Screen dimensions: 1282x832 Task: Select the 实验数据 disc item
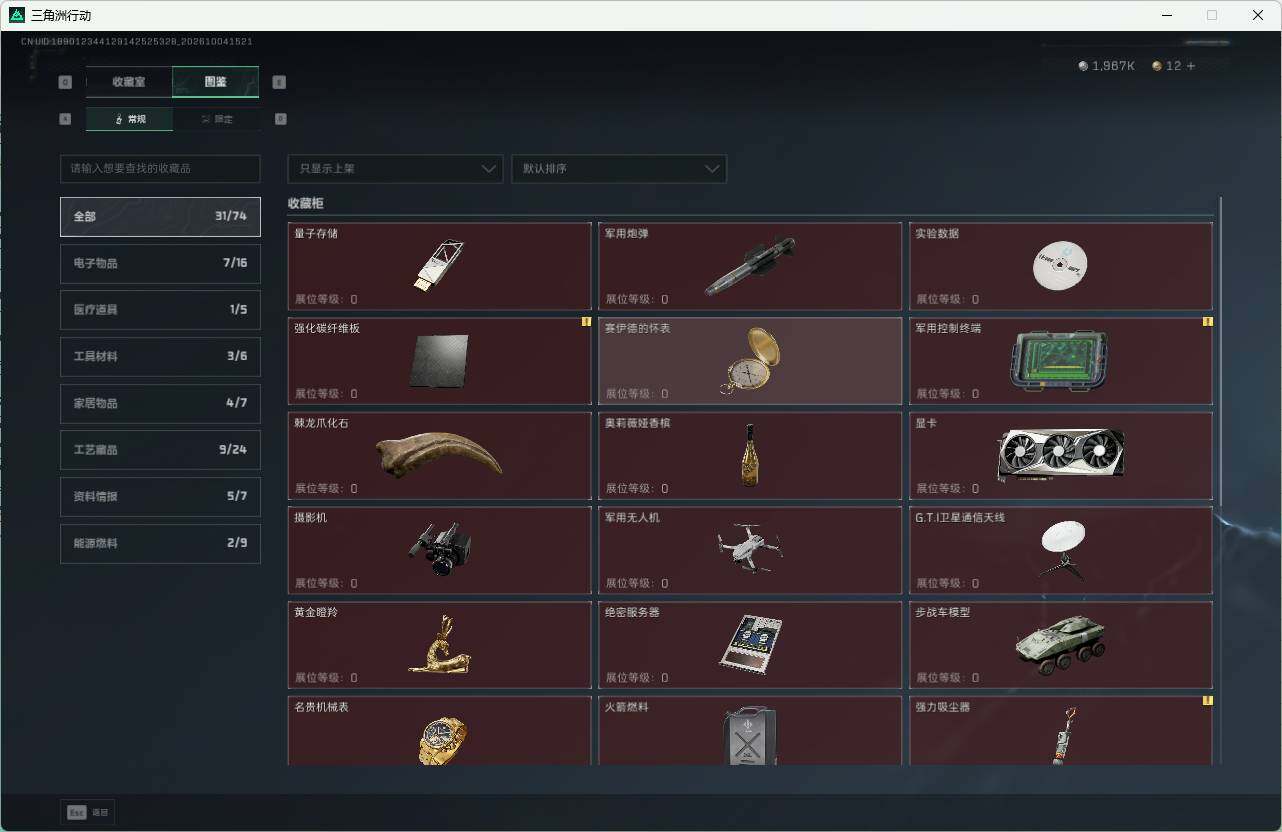click(1061, 266)
